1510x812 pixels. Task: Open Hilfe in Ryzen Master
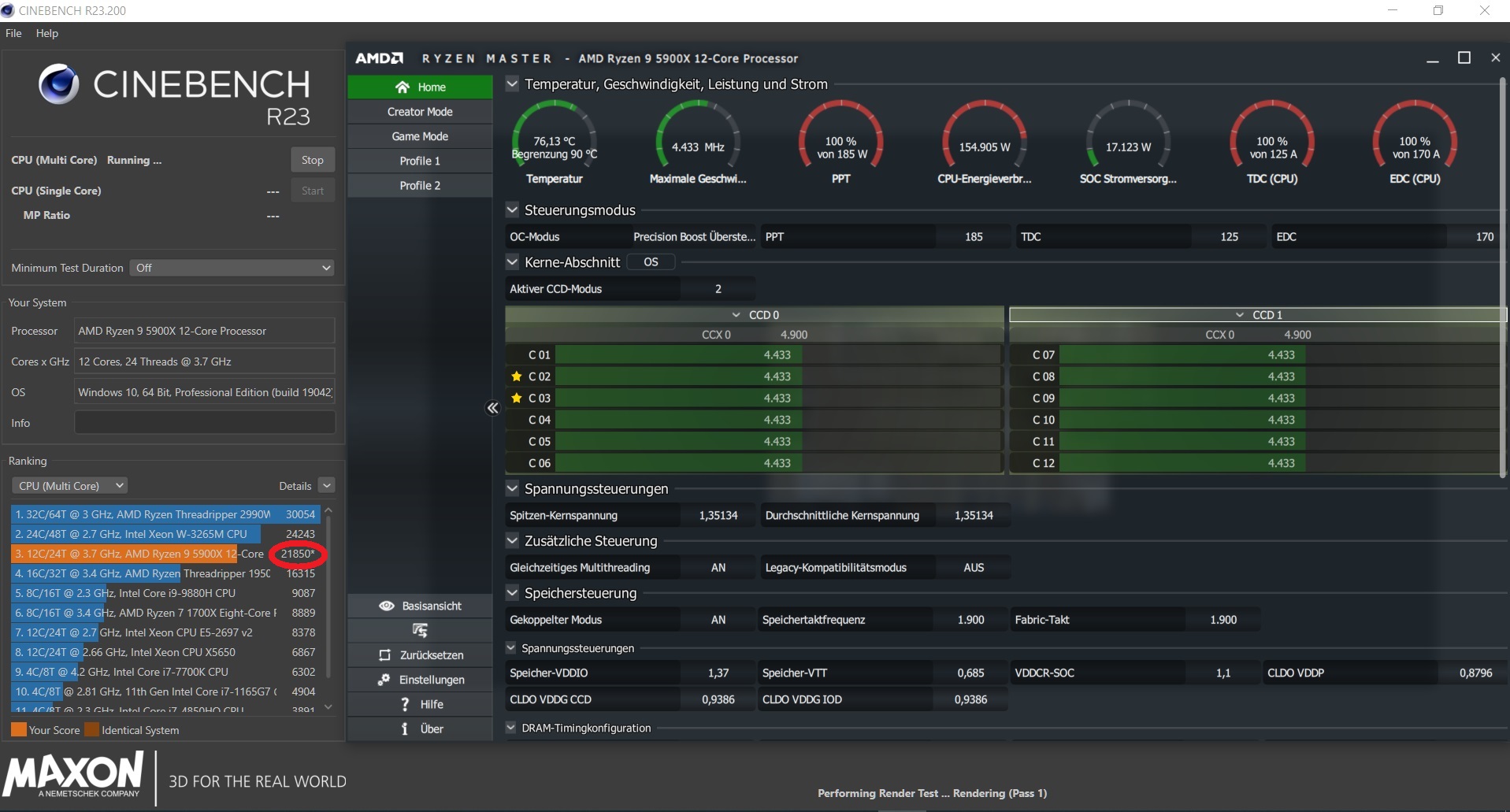[x=420, y=704]
